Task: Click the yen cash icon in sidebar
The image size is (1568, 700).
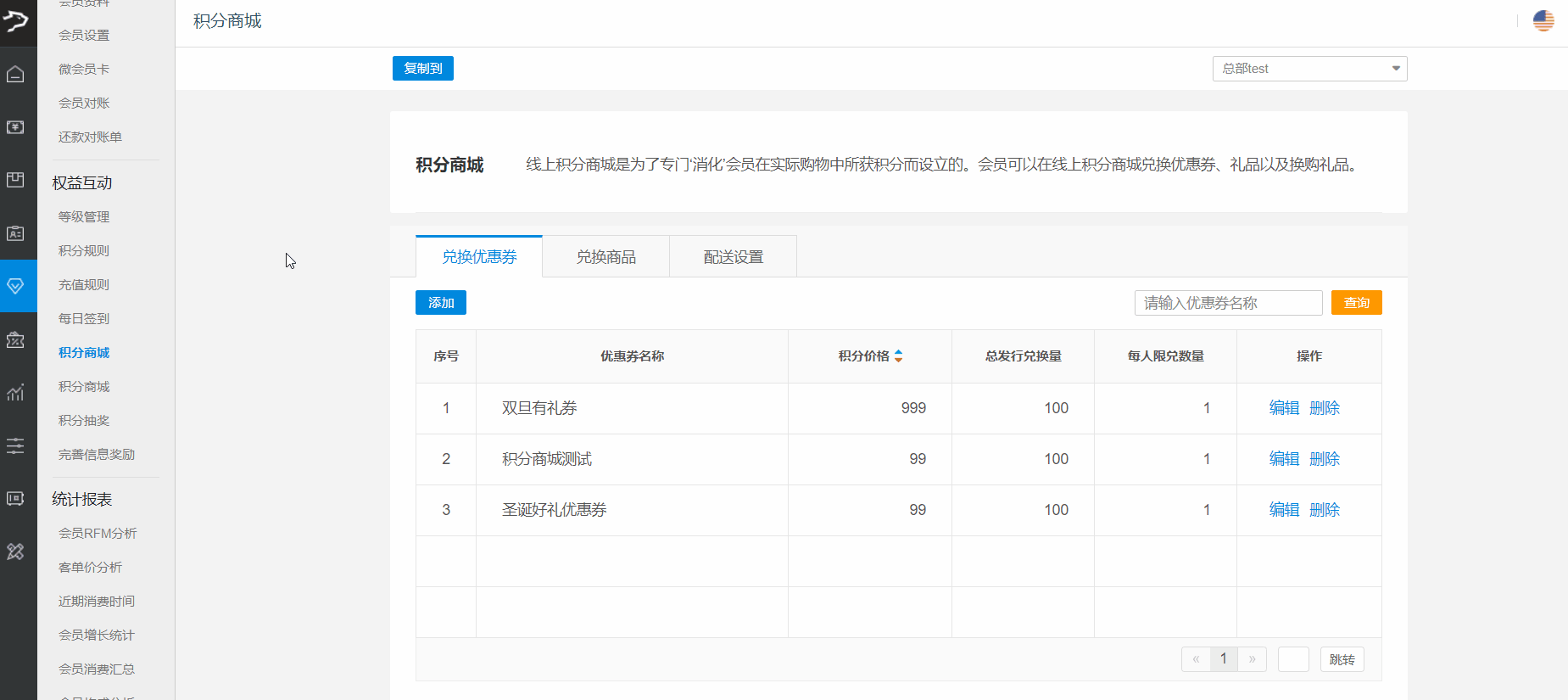Action: (x=15, y=127)
